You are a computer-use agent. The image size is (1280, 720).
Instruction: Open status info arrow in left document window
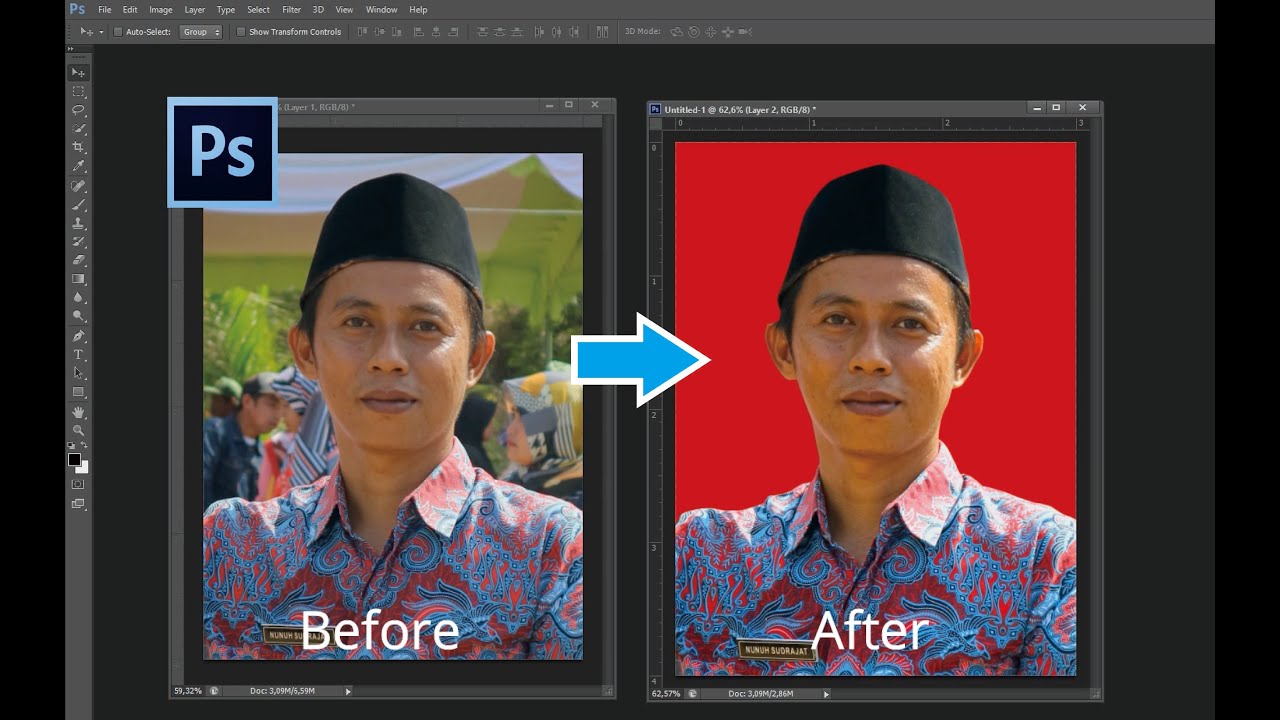point(348,691)
